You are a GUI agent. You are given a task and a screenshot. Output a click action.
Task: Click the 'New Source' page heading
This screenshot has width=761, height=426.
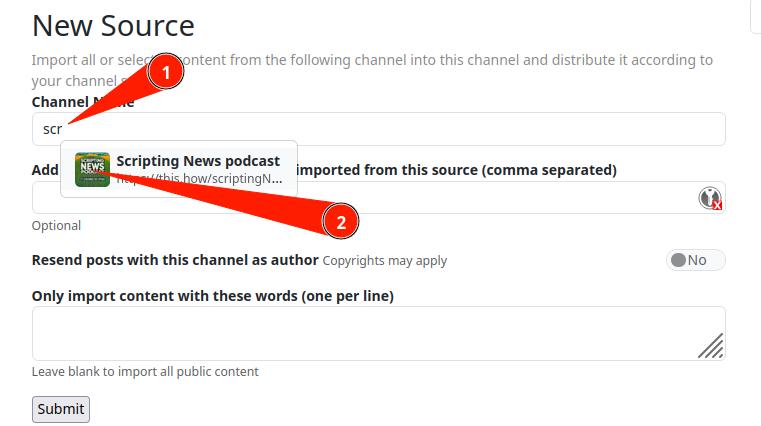(113, 25)
